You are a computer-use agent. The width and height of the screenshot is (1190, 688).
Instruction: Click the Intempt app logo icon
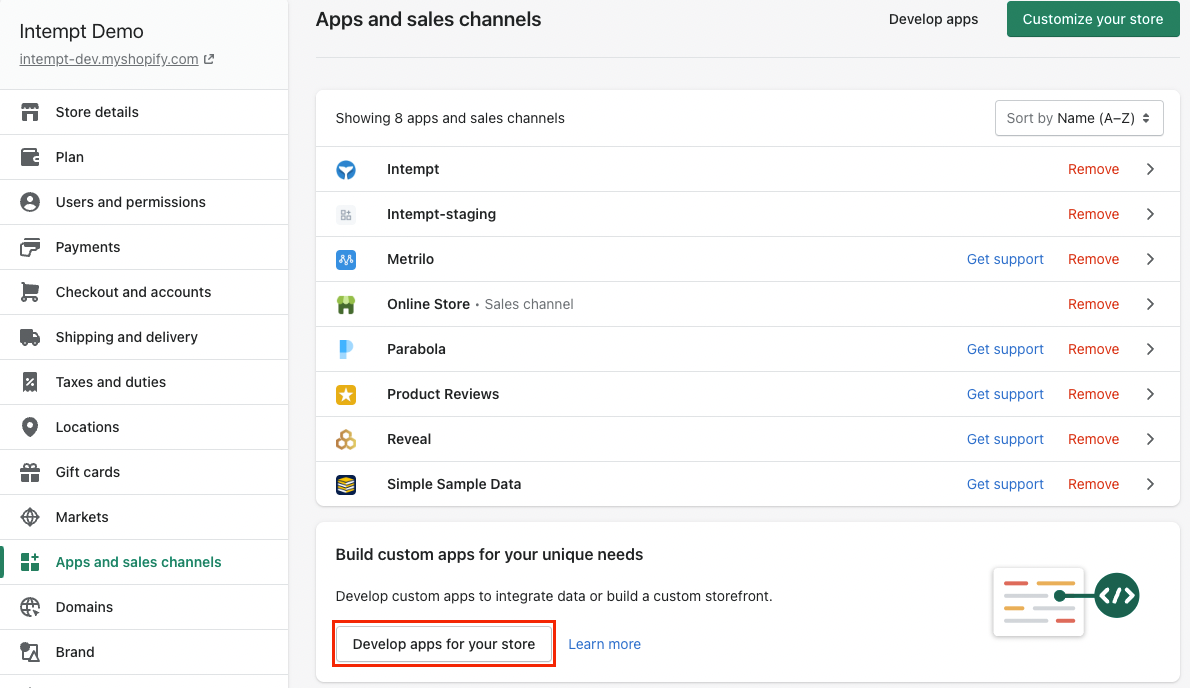[346, 170]
